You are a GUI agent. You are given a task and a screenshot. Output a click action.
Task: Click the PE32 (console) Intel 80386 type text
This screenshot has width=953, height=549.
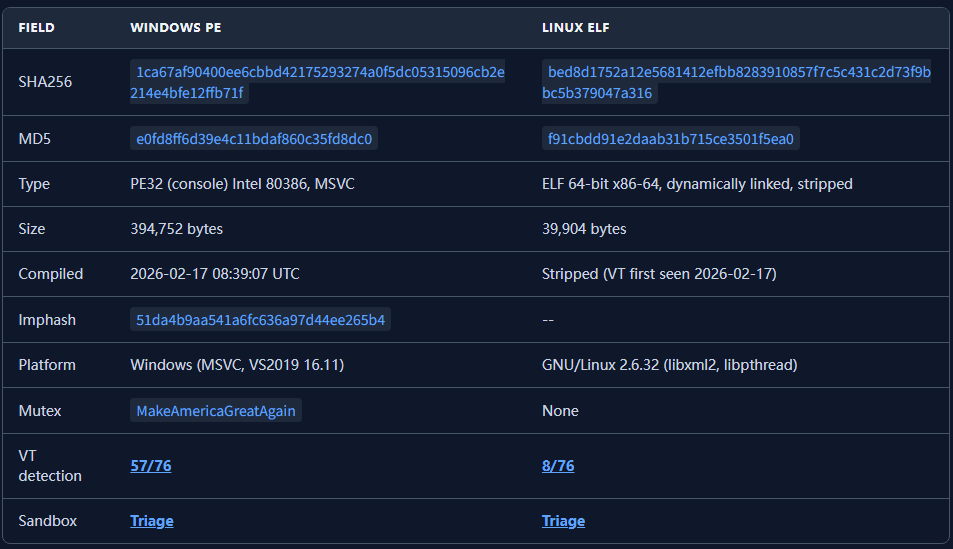240,184
